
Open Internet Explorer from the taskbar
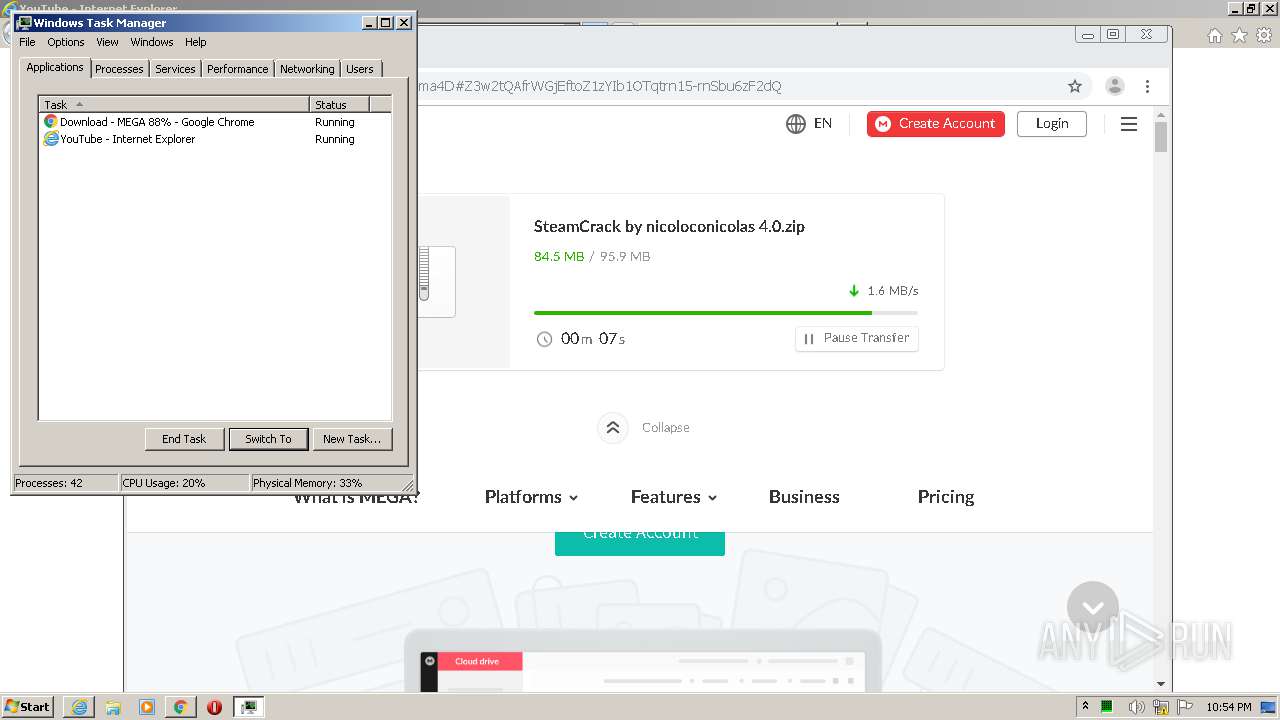(79, 707)
